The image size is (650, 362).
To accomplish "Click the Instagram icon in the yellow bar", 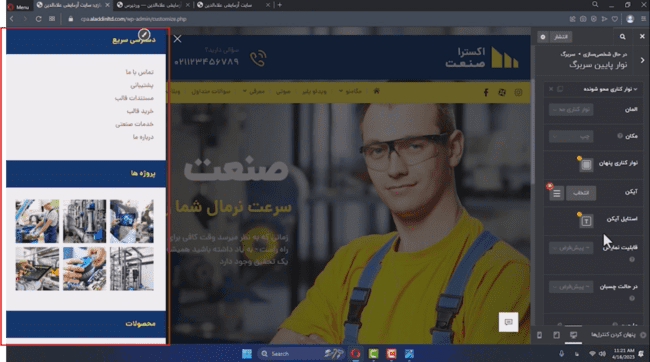I will pos(518,92).
